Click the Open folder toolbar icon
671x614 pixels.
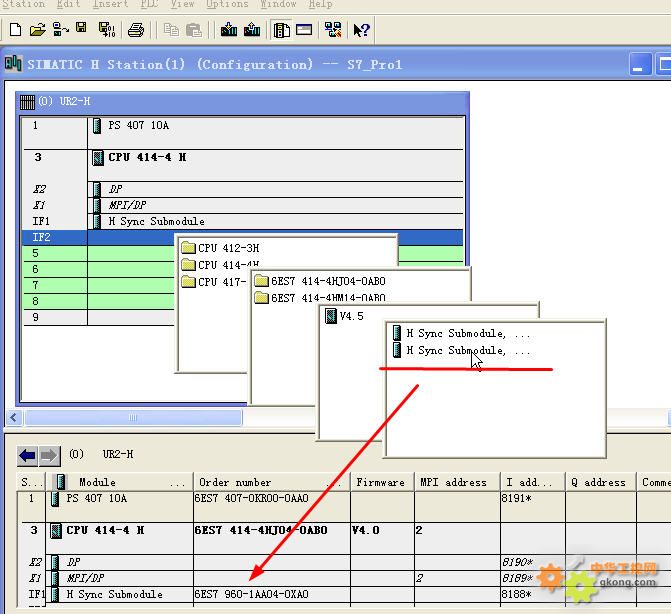click(38, 30)
